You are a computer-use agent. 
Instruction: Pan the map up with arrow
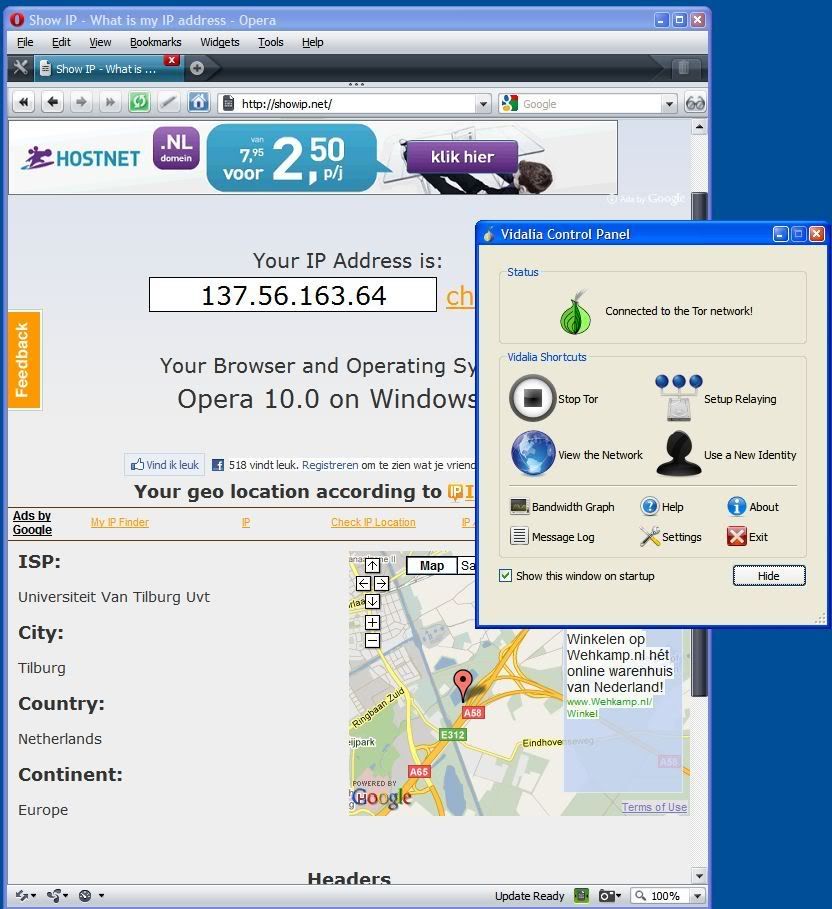[372, 565]
